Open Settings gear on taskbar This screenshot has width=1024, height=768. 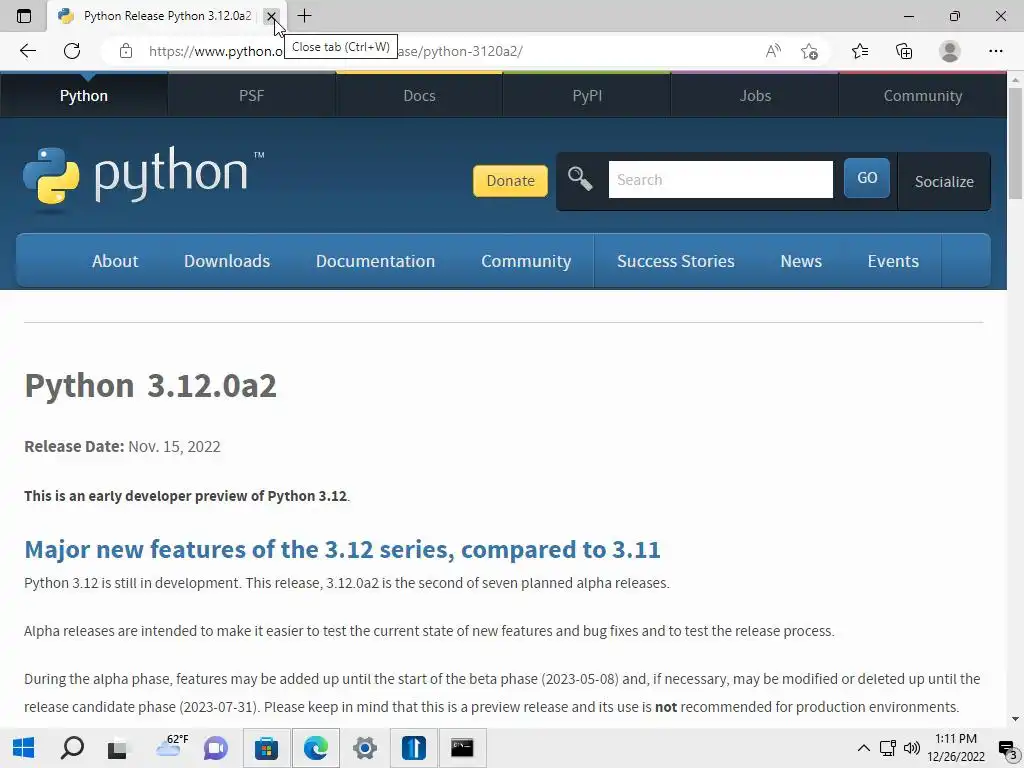[x=364, y=748]
